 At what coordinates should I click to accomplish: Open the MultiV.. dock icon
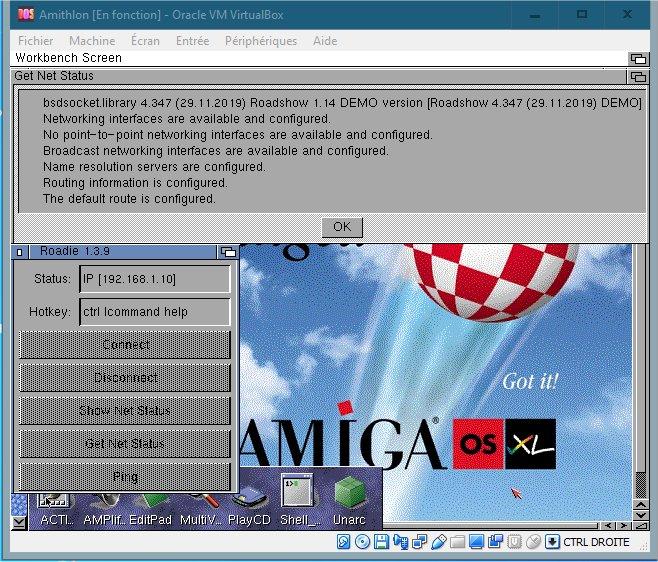(x=200, y=510)
